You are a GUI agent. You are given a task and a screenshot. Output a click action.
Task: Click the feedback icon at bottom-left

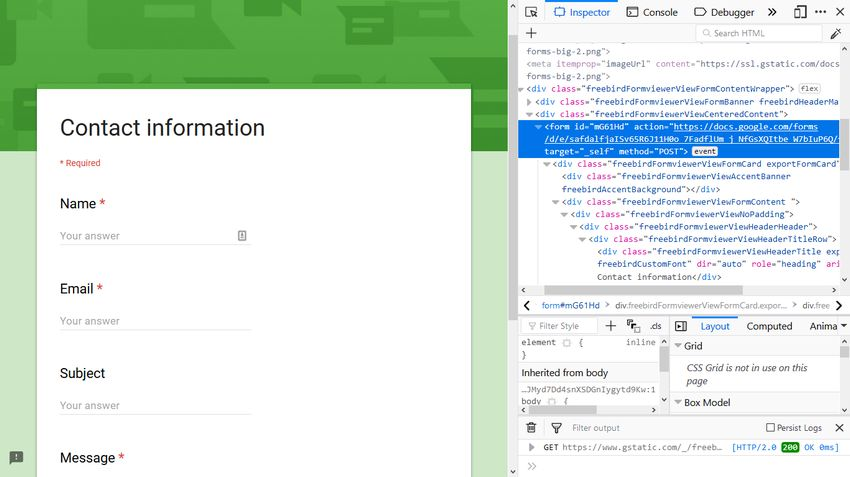coord(16,457)
